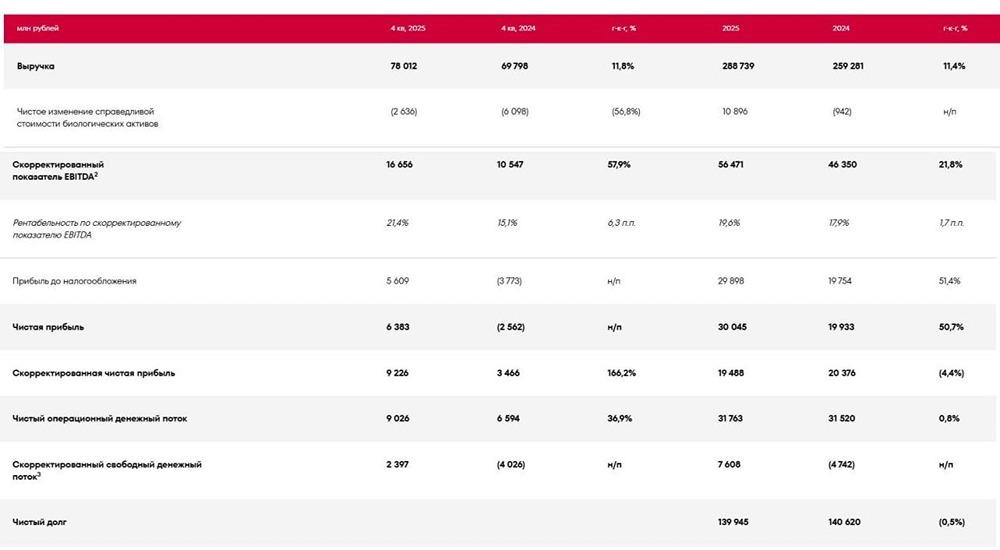Image resolution: width=1000 pixels, height=550 pixels.
Task: Click Скорректированная чистая прибыль label
Action: tap(93, 373)
